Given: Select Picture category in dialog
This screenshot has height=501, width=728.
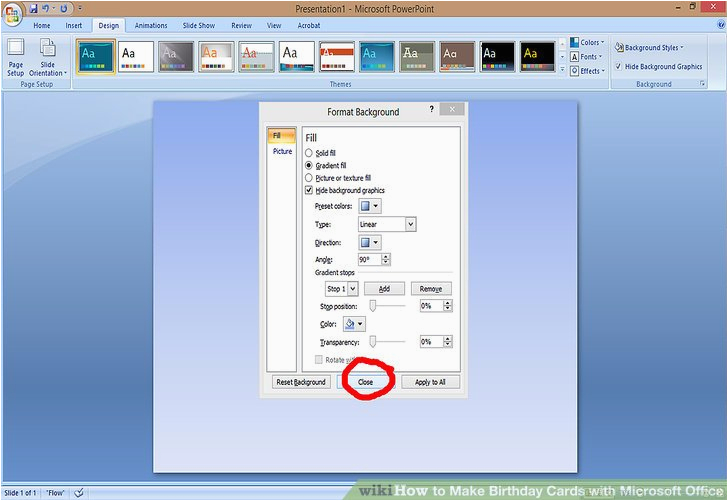Looking at the screenshot, I should 282,151.
